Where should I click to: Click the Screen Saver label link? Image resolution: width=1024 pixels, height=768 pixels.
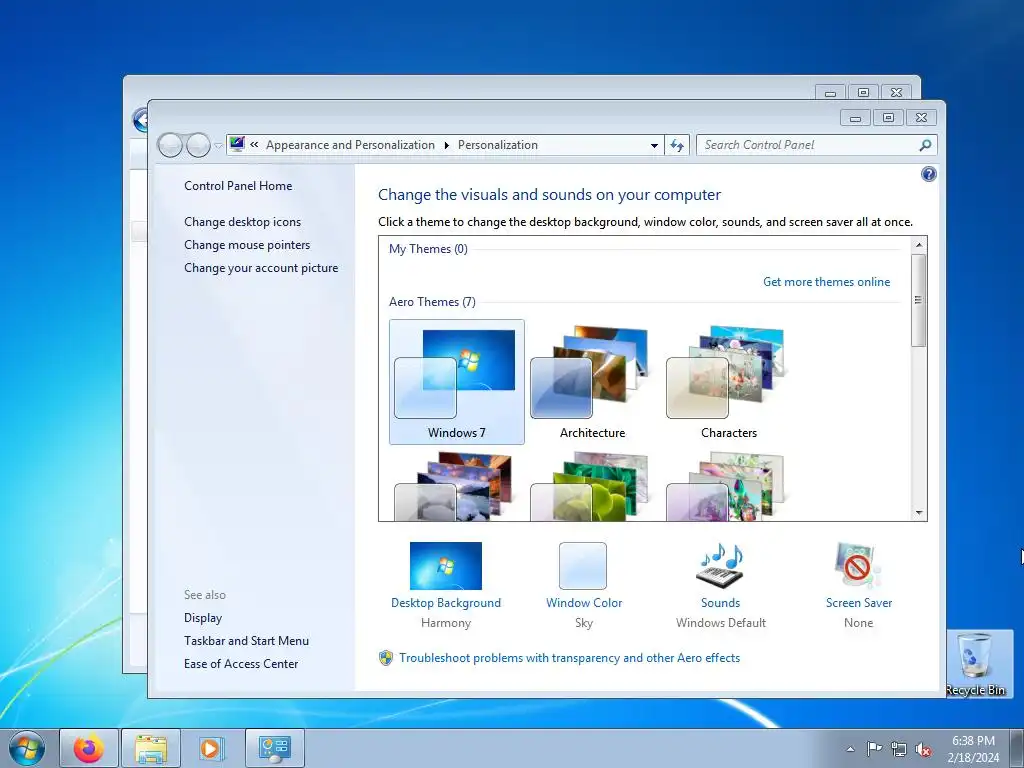click(858, 603)
